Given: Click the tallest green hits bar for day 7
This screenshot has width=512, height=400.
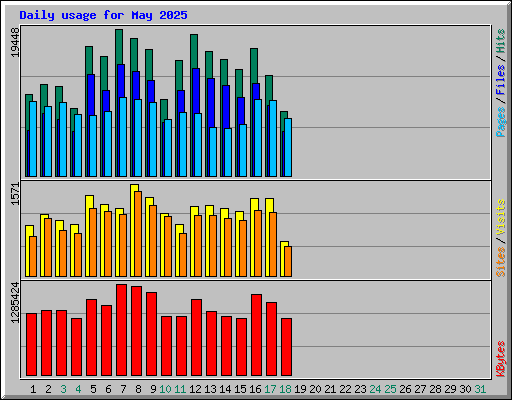Looking at the screenshot, I should click(x=119, y=47).
